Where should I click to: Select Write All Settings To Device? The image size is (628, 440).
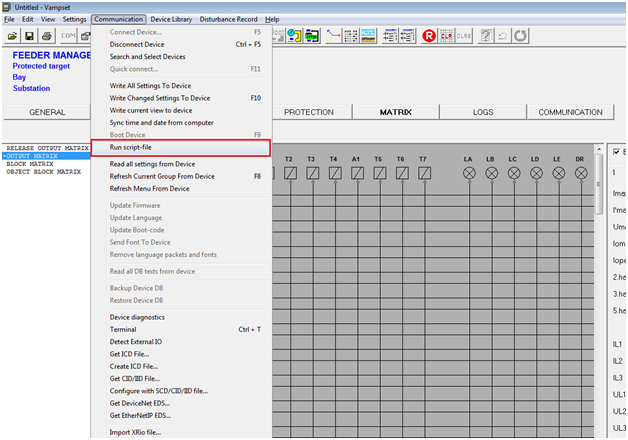click(181, 86)
